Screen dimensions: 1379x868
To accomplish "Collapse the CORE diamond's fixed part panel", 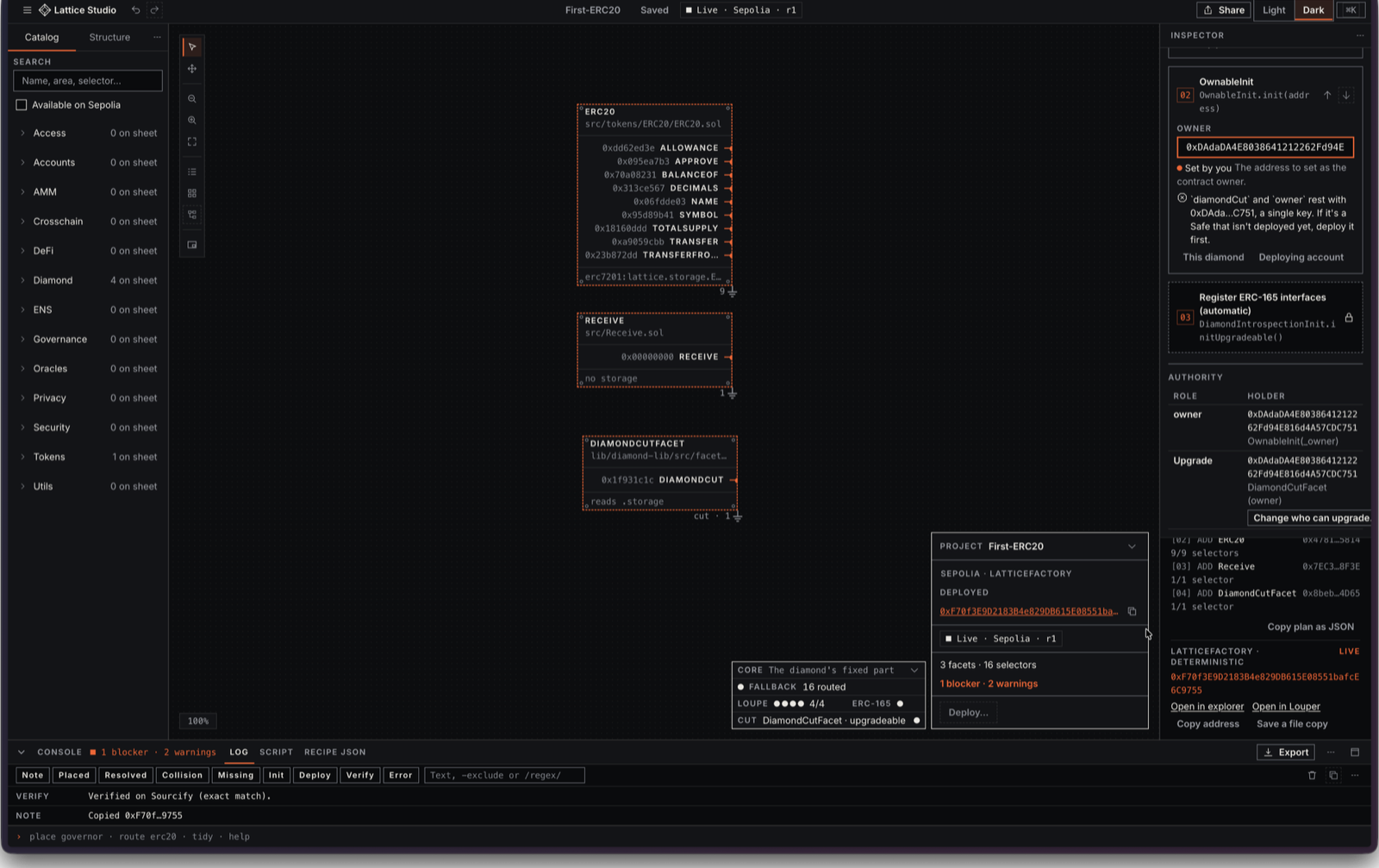I will pyautogui.click(x=914, y=671).
